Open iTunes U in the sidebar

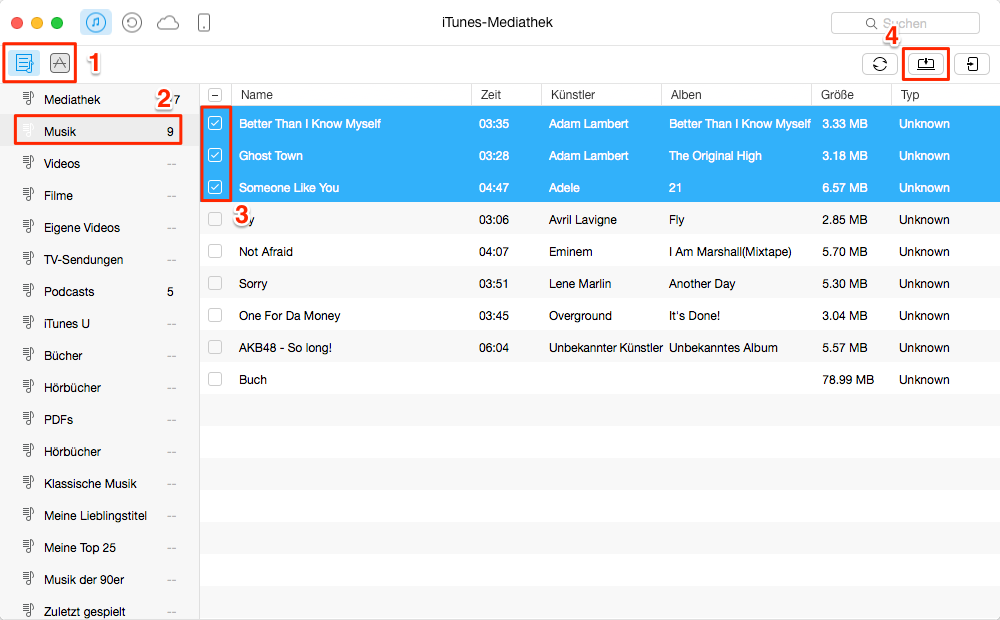click(99, 323)
